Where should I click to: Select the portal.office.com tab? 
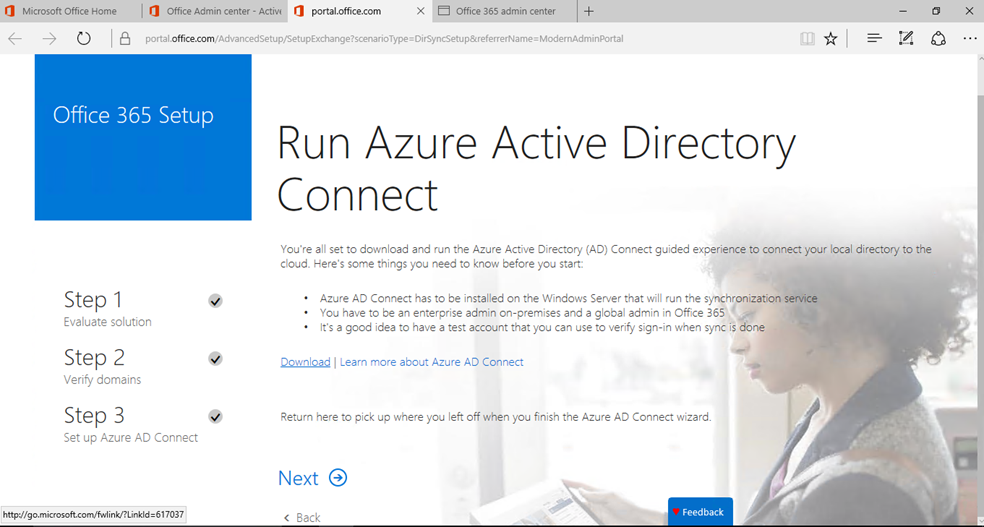[x=360, y=11]
